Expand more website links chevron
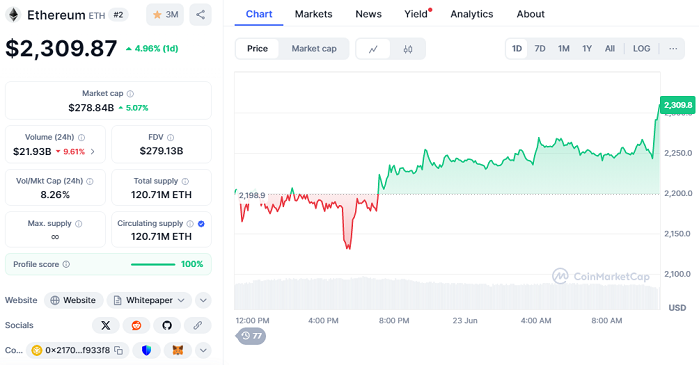Image resolution: width=699 pixels, height=365 pixels. coord(203,300)
